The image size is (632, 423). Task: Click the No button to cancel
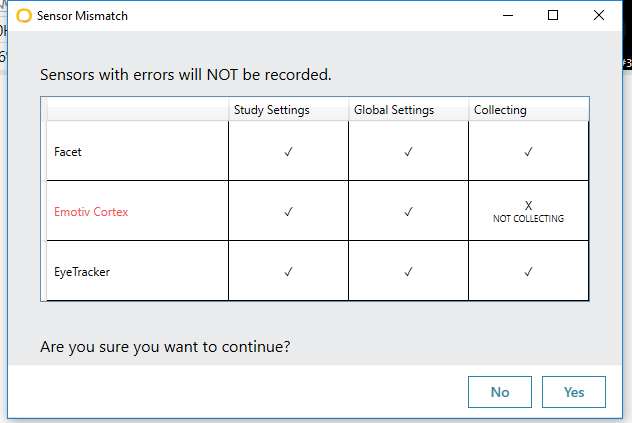click(500, 392)
